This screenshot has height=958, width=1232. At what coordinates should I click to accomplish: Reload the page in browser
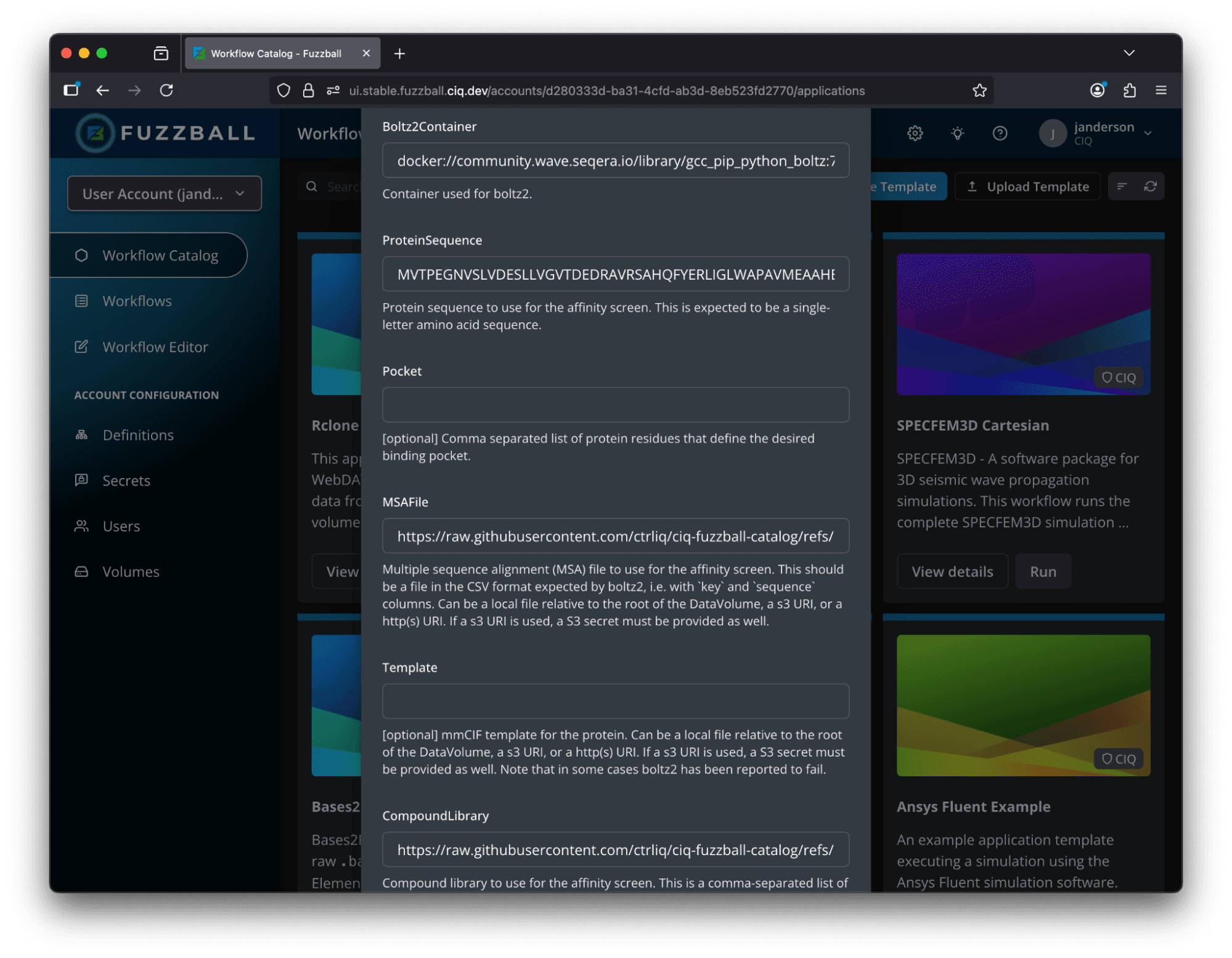coord(166,91)
